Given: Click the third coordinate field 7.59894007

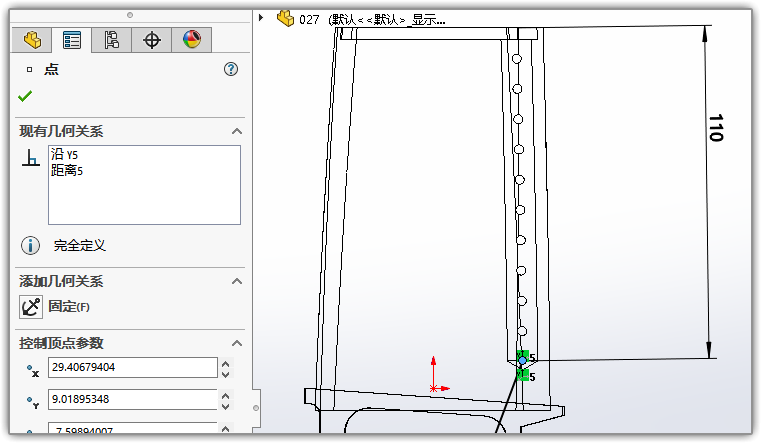Looking at the screenshot, I should pos(132,428).
